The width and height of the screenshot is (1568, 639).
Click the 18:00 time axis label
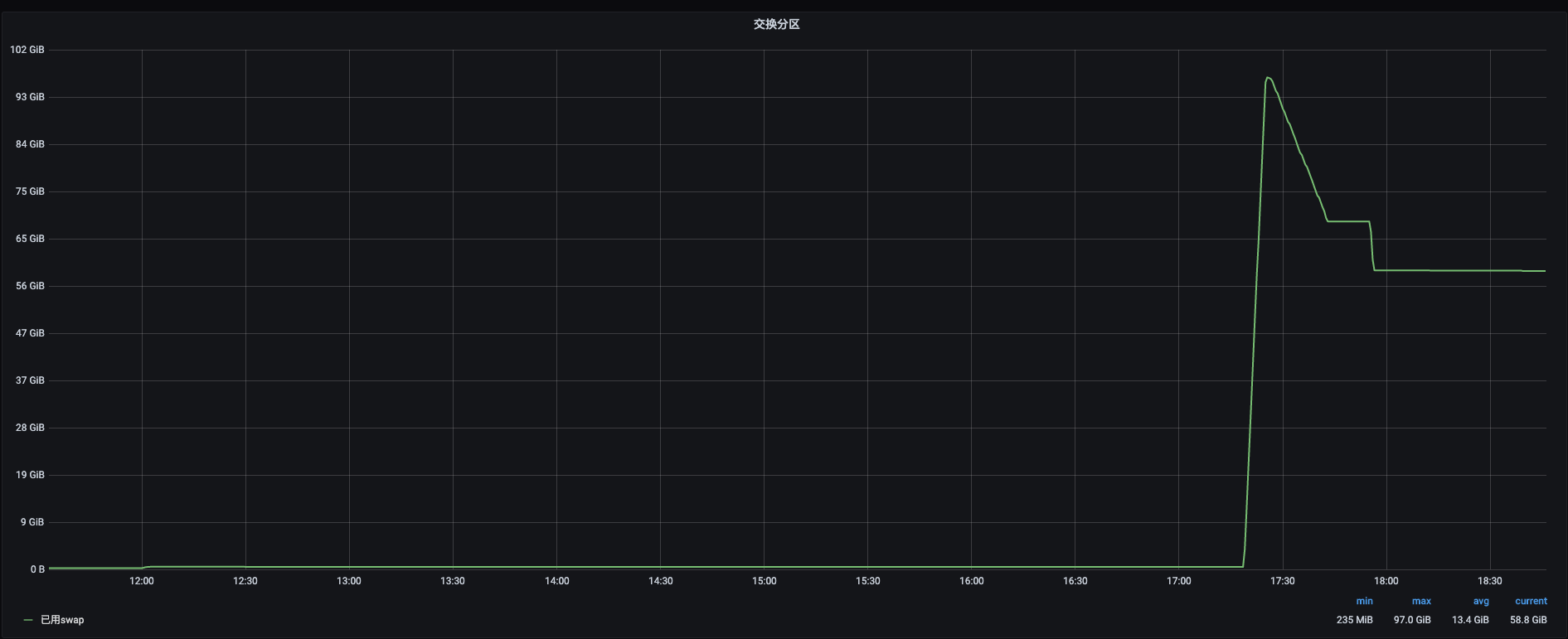tap(1386, 581)
